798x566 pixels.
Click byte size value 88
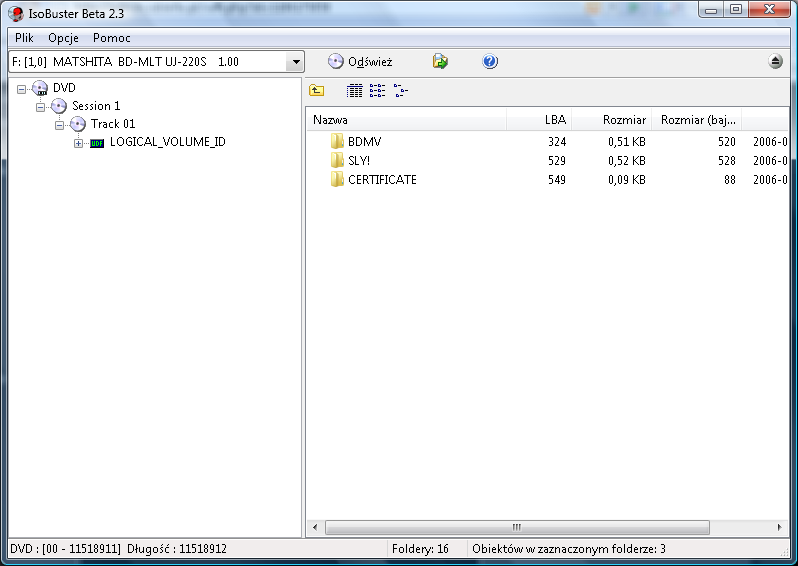pos(730,180)
